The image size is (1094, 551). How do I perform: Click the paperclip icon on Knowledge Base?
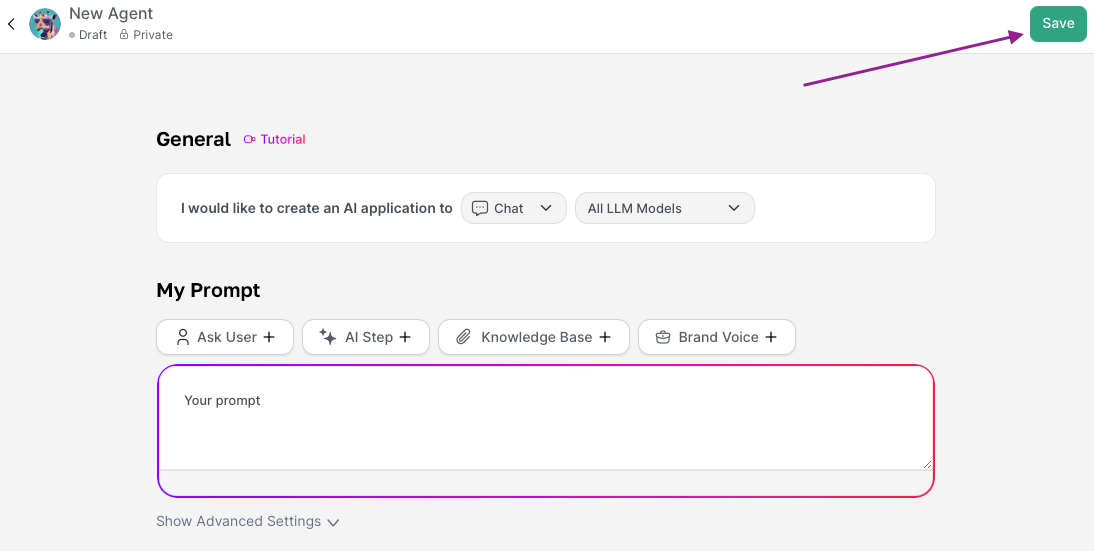(463, 337)
